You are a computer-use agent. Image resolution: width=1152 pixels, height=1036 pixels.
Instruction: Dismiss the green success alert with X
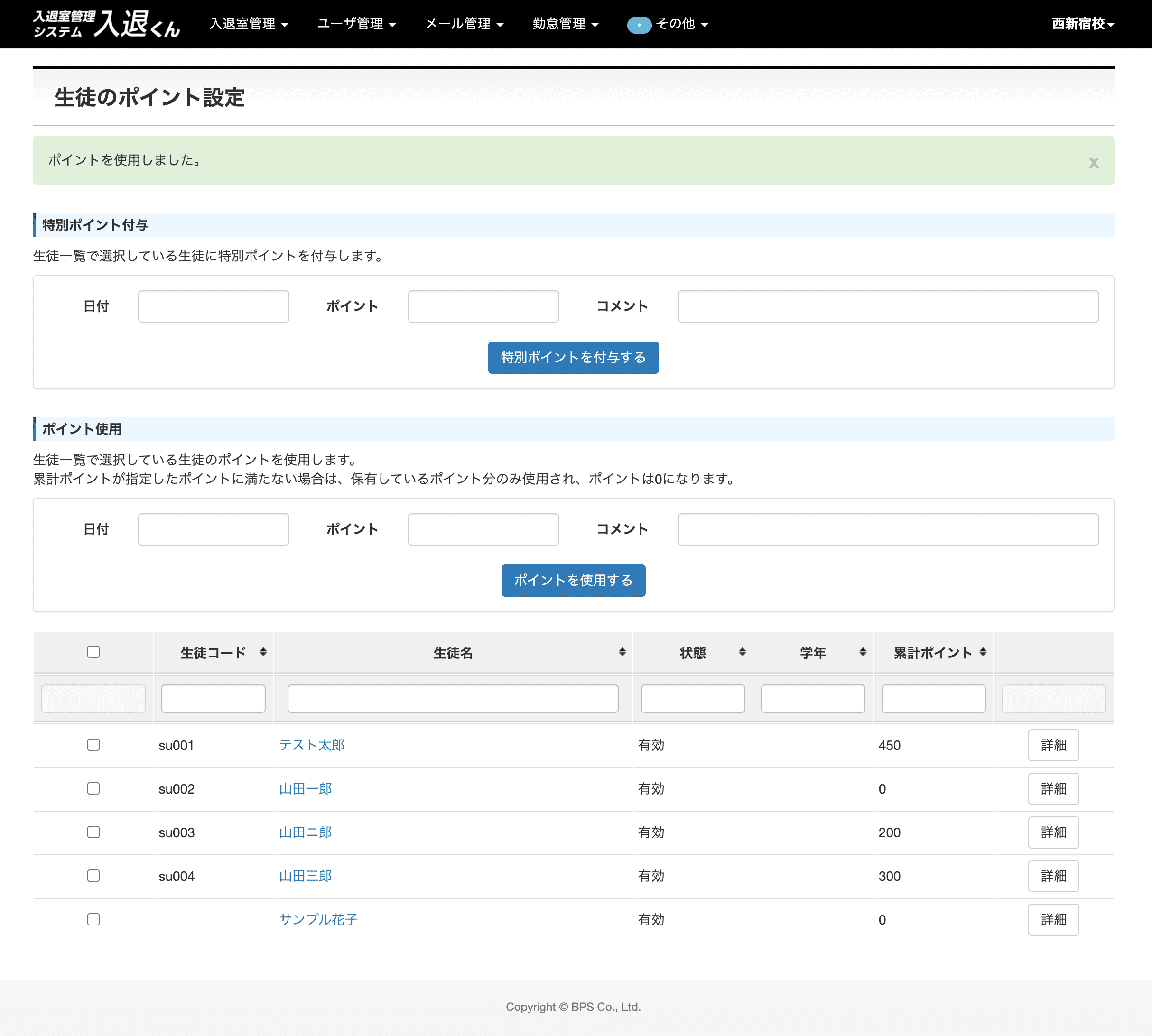tap(1093, 163)
